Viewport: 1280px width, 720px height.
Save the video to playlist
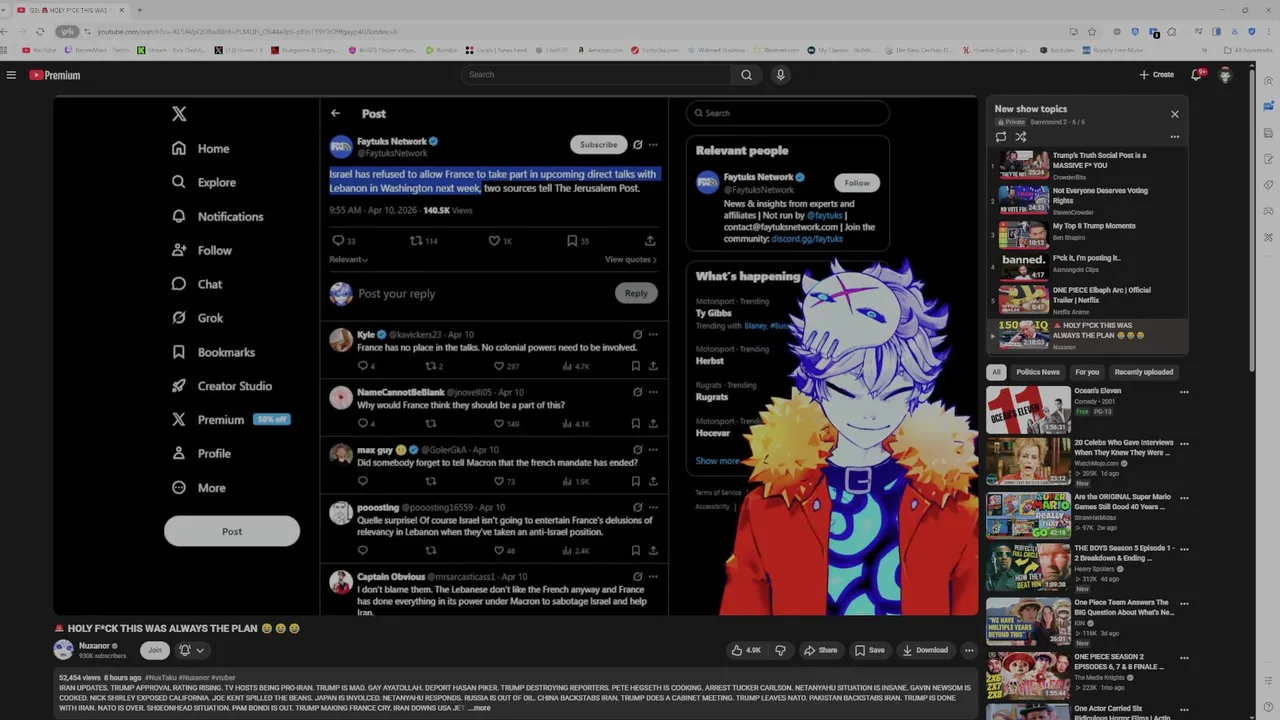click(x=869, y=650)
